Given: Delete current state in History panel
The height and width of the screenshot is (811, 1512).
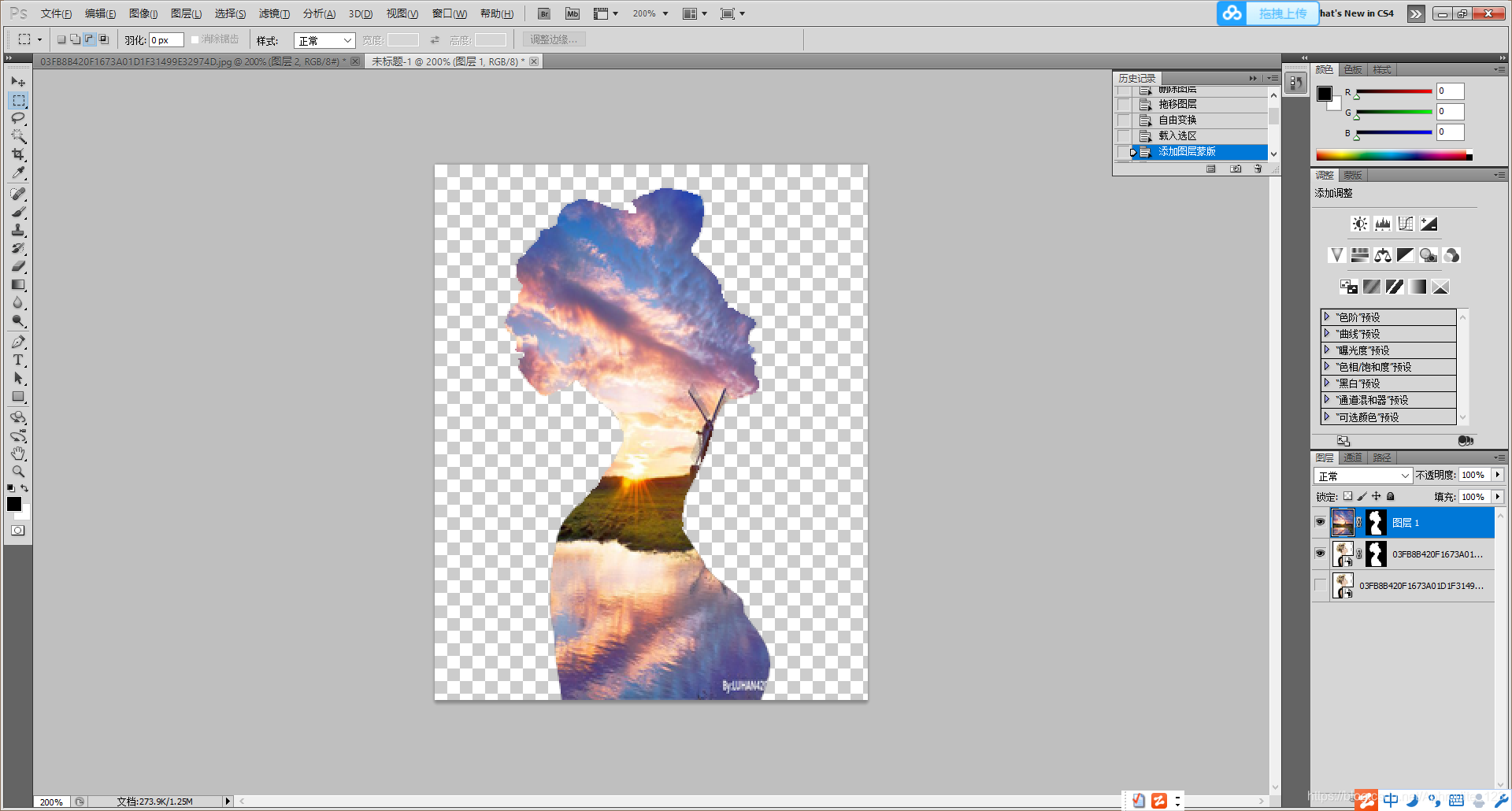Looking at the screenshot, I should tap(1258, 168).
